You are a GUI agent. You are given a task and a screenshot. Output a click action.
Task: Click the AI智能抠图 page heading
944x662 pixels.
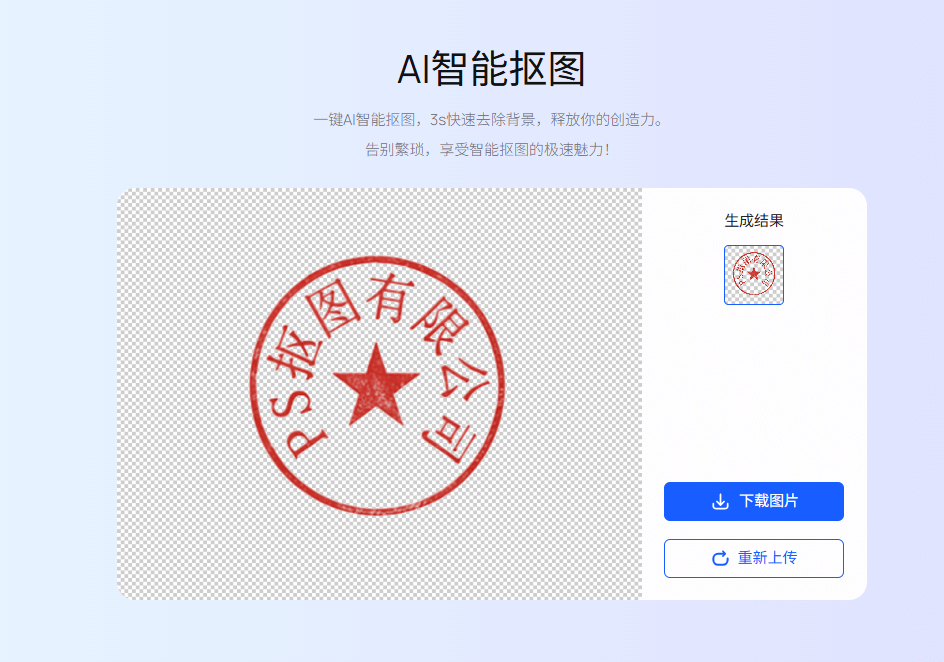(490, 70)
